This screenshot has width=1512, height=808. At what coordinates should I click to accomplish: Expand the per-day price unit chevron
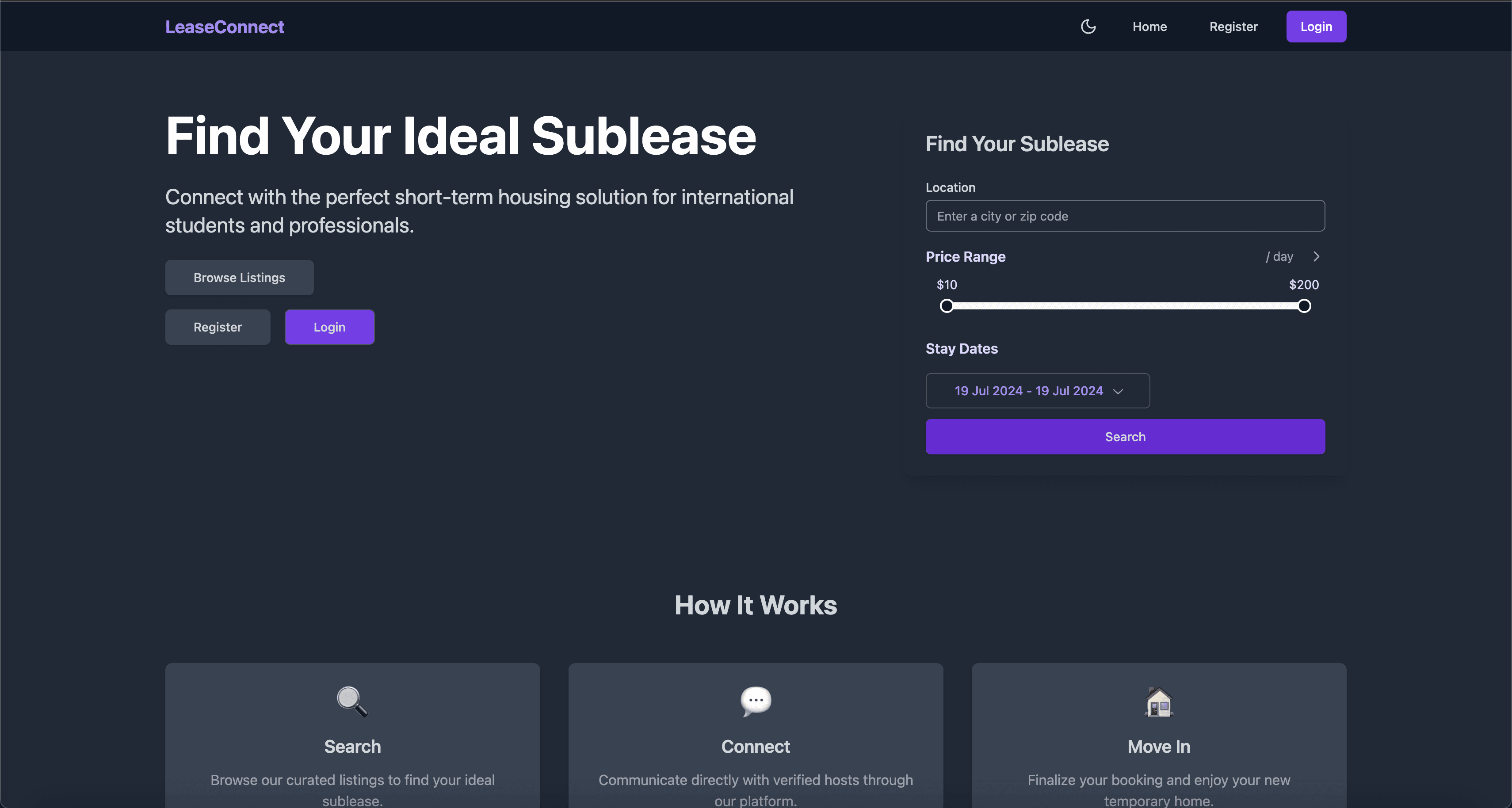1316,256
